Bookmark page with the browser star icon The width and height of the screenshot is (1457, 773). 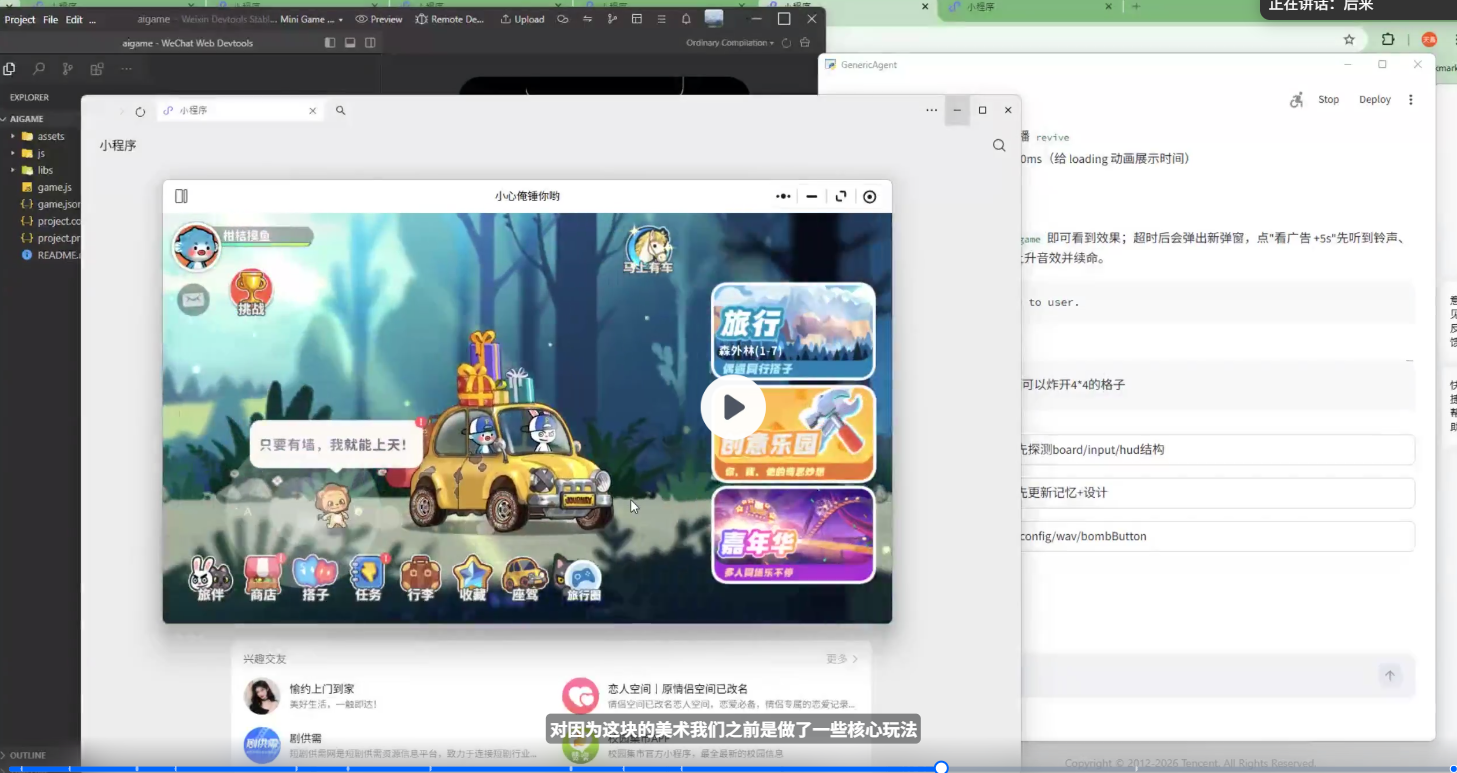1349,40
